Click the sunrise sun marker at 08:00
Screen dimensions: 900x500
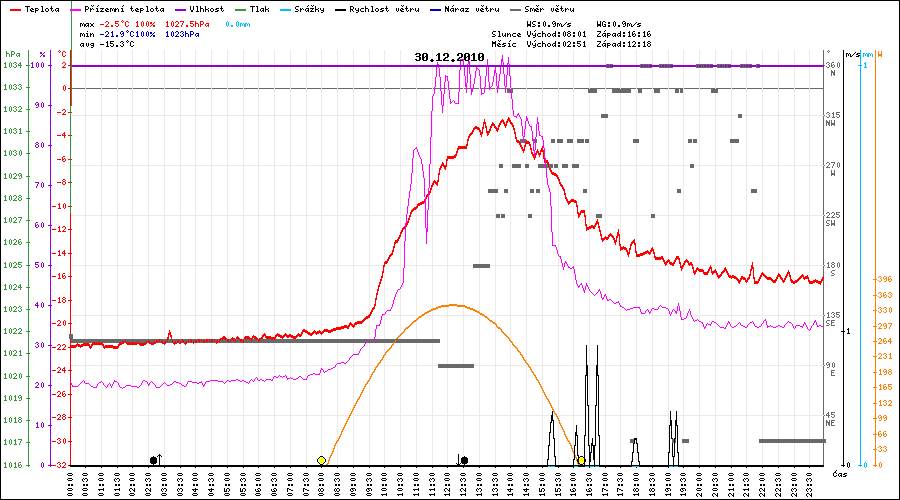321,460
